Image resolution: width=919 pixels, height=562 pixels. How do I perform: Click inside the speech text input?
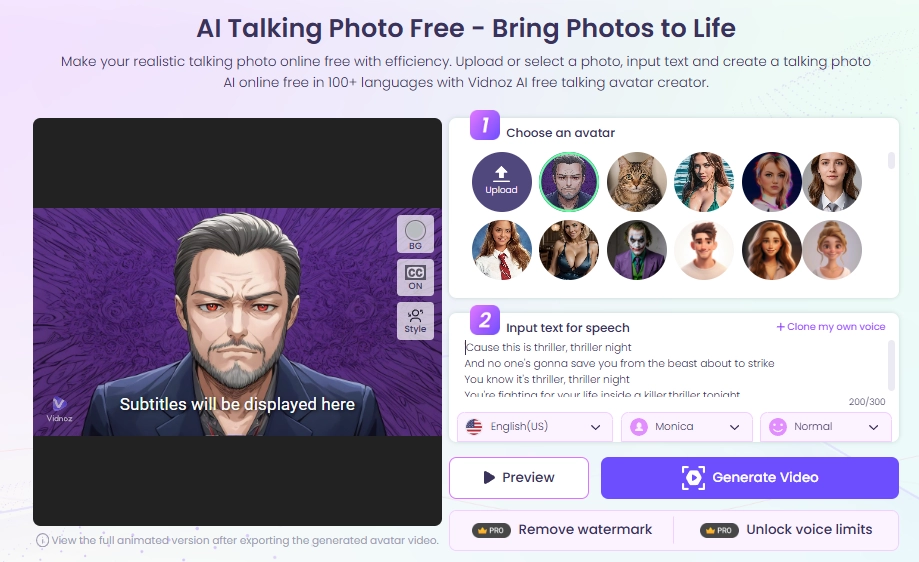674,369
